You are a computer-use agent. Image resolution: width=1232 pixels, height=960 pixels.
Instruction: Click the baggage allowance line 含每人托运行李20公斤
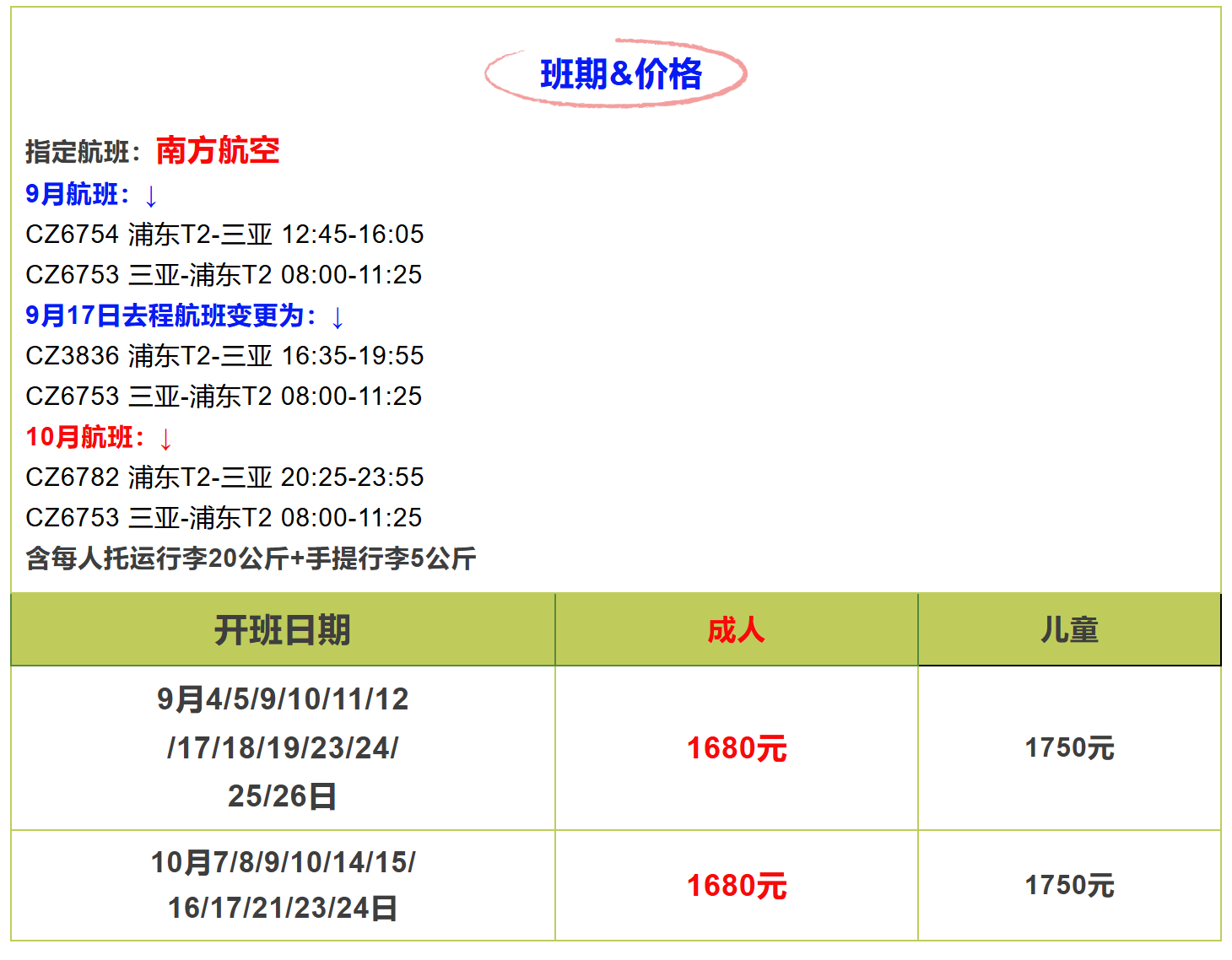pos(251,558)
